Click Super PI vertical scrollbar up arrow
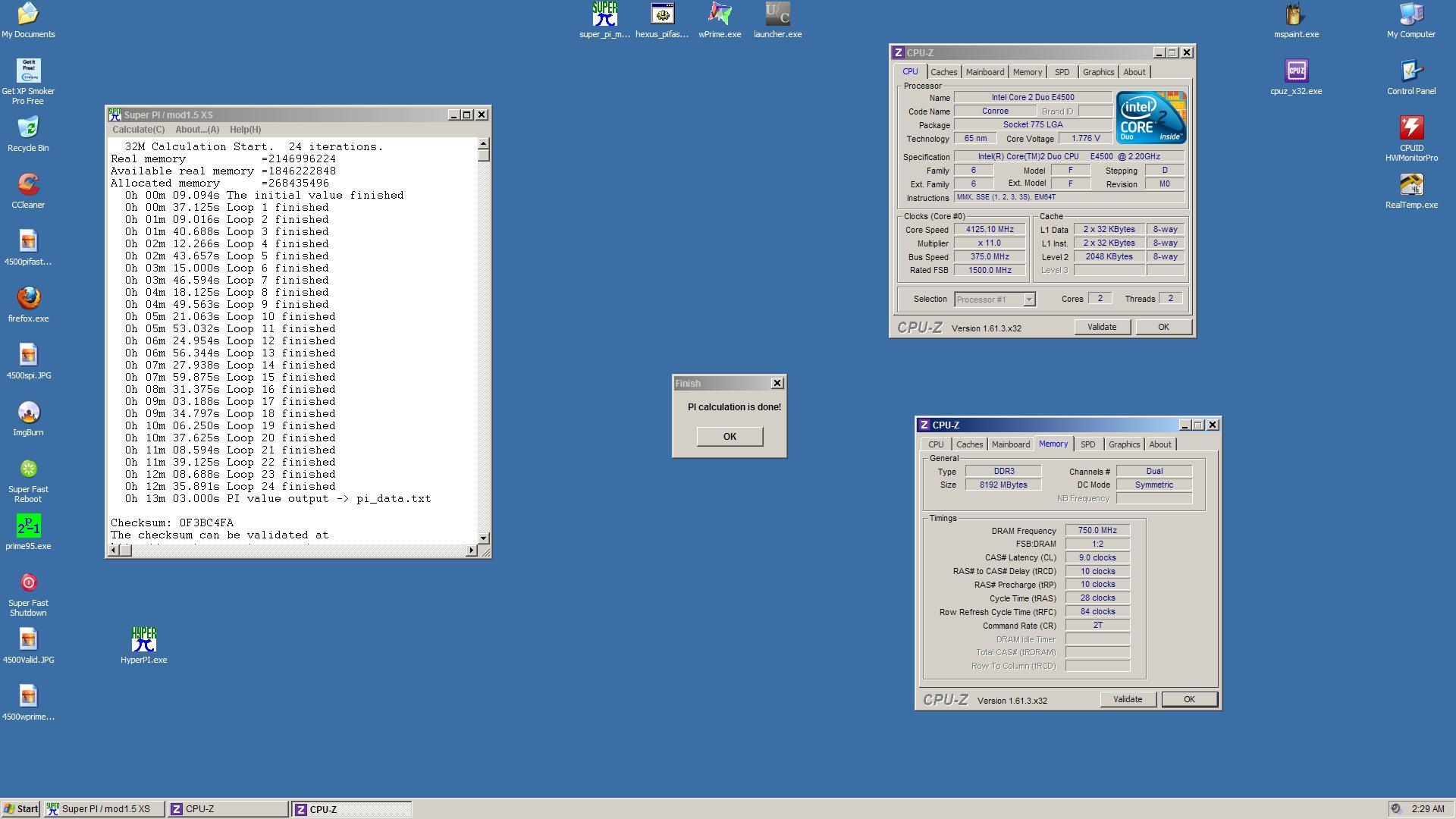This screenshot has height=819, width=1456. tap(484, 144)
